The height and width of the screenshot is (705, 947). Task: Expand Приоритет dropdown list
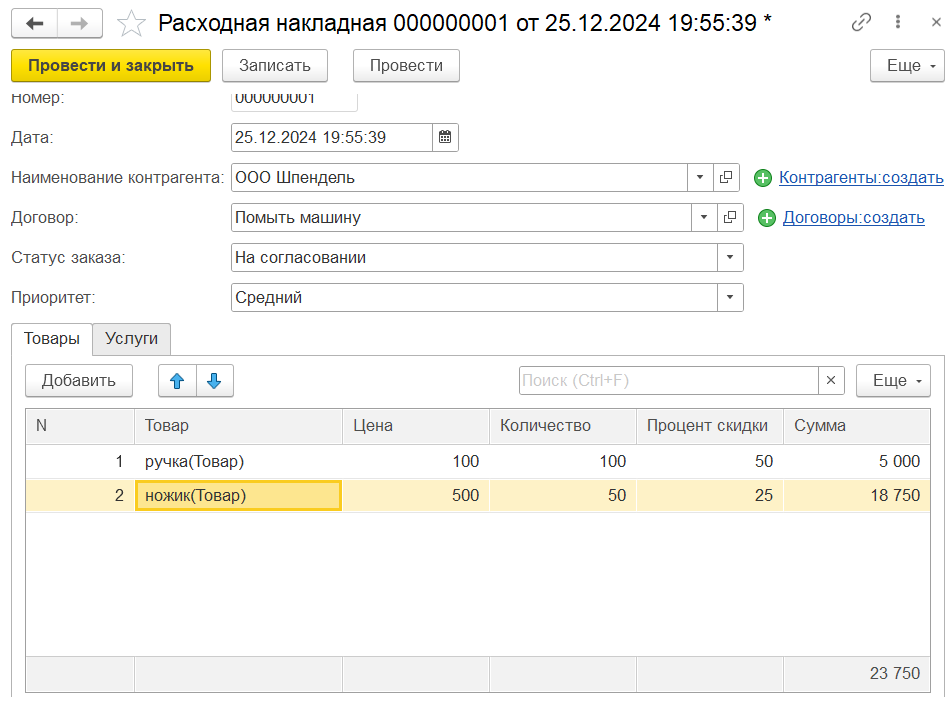(x=730, y=297)
